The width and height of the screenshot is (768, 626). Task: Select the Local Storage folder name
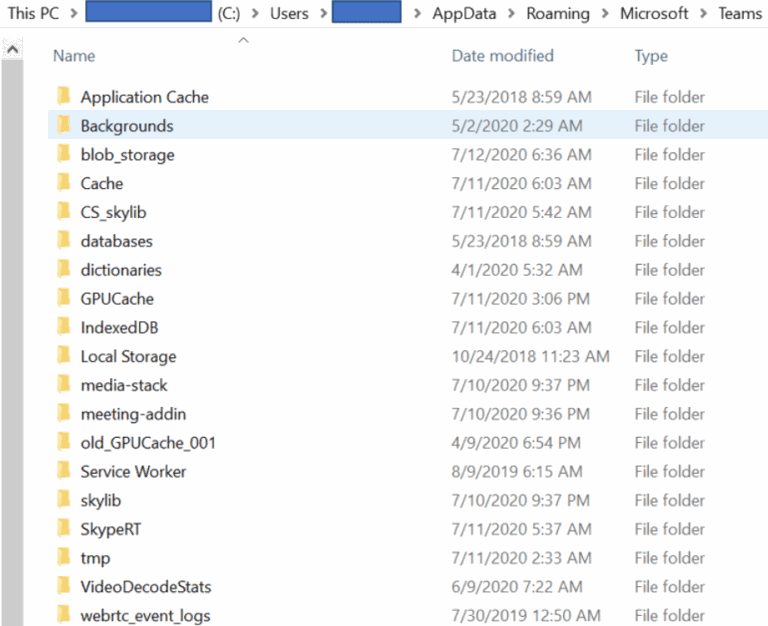128,357
